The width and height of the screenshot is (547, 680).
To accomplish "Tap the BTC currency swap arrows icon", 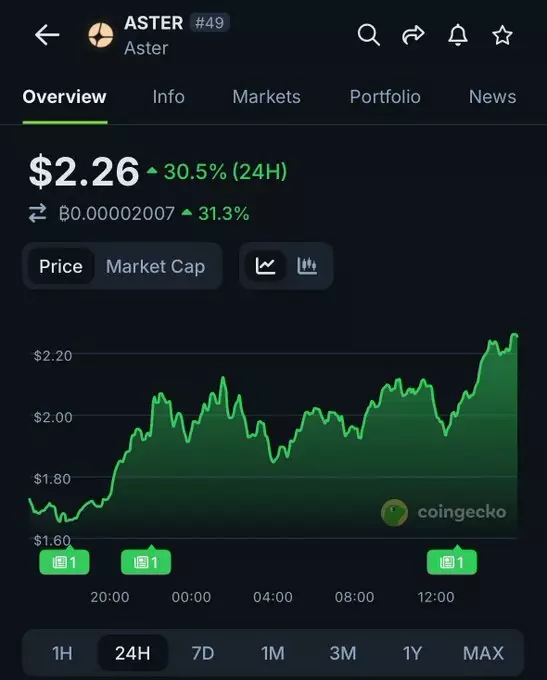I will point(37,213).
